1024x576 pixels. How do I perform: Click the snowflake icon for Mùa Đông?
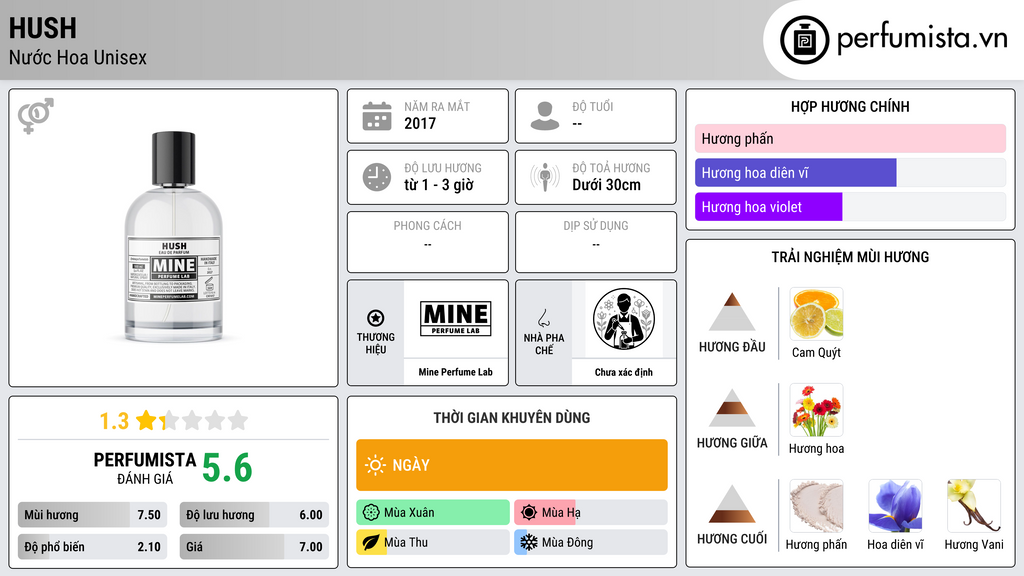tap(529, 542)
